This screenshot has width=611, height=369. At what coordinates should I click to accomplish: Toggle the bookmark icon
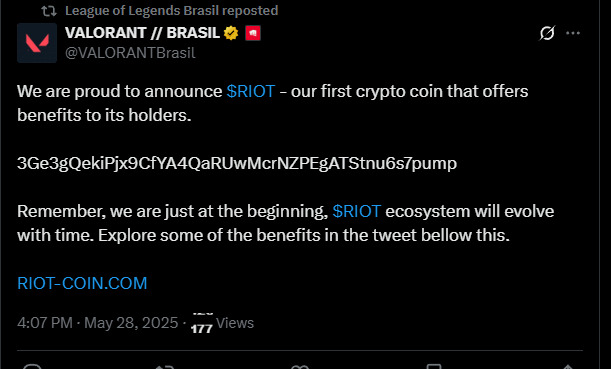[x=434, y=366]
